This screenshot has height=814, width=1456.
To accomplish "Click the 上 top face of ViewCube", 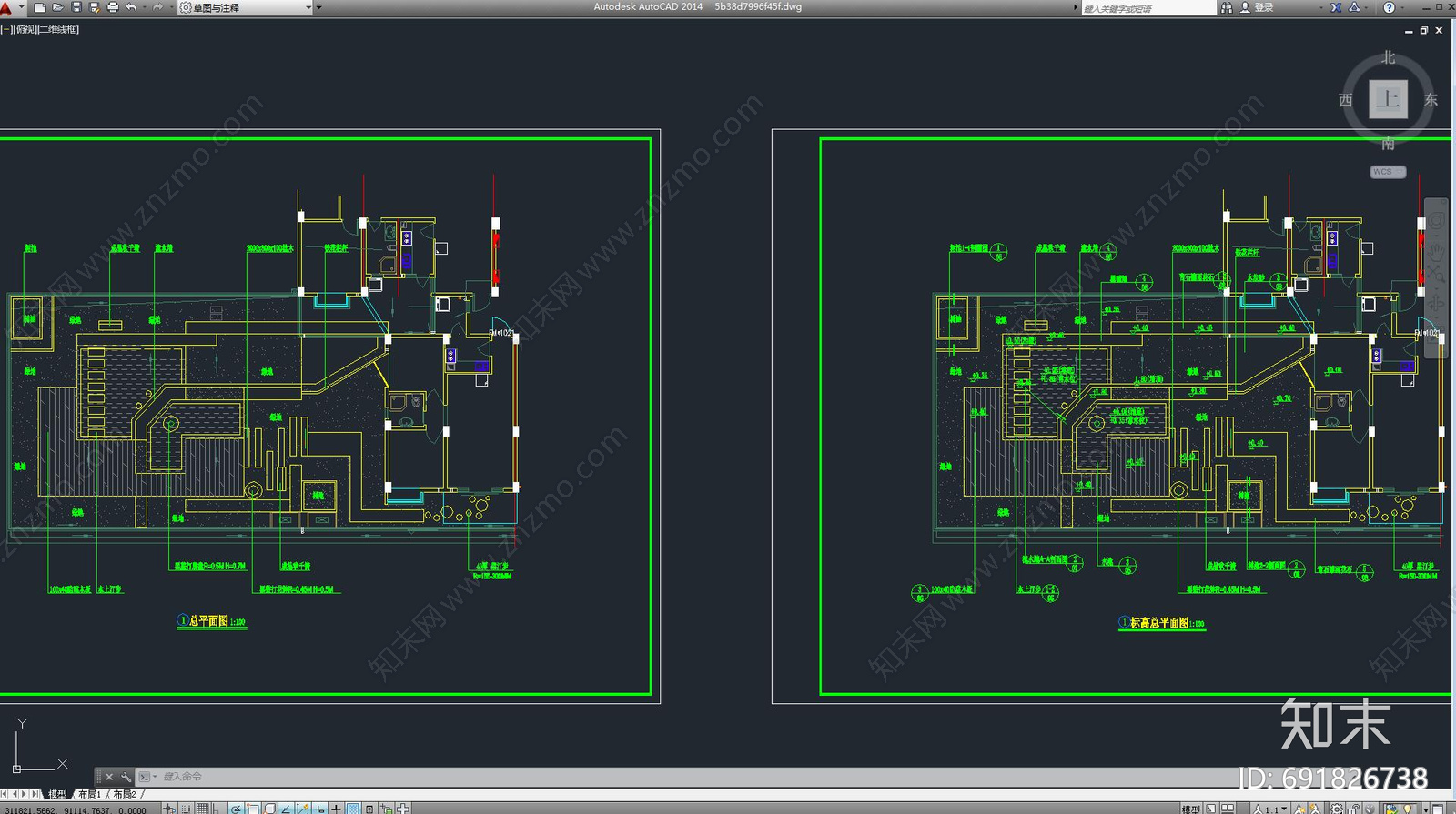I will (x=1388, y=99).
